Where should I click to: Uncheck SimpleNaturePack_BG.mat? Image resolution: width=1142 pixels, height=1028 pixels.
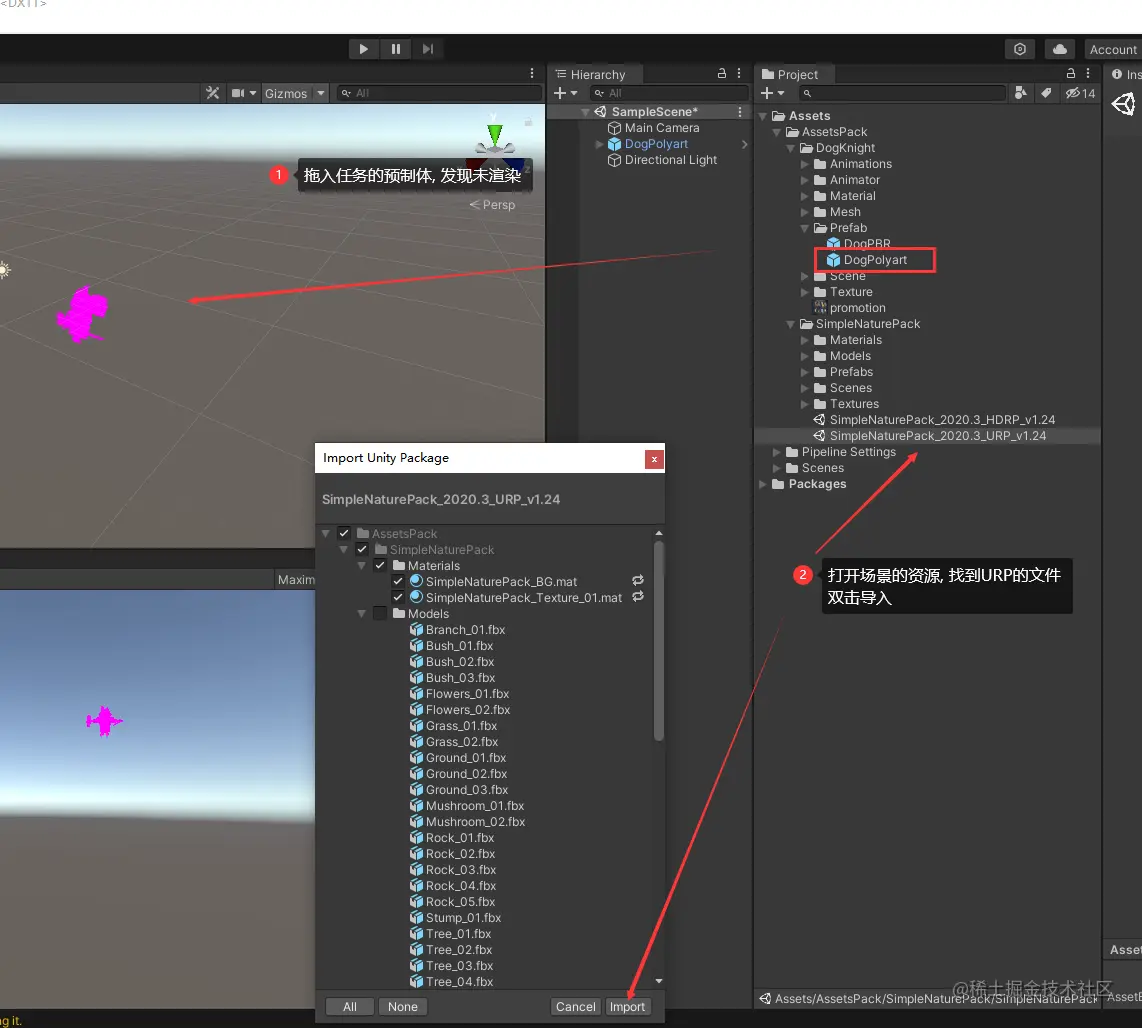[x=398, y=581]
